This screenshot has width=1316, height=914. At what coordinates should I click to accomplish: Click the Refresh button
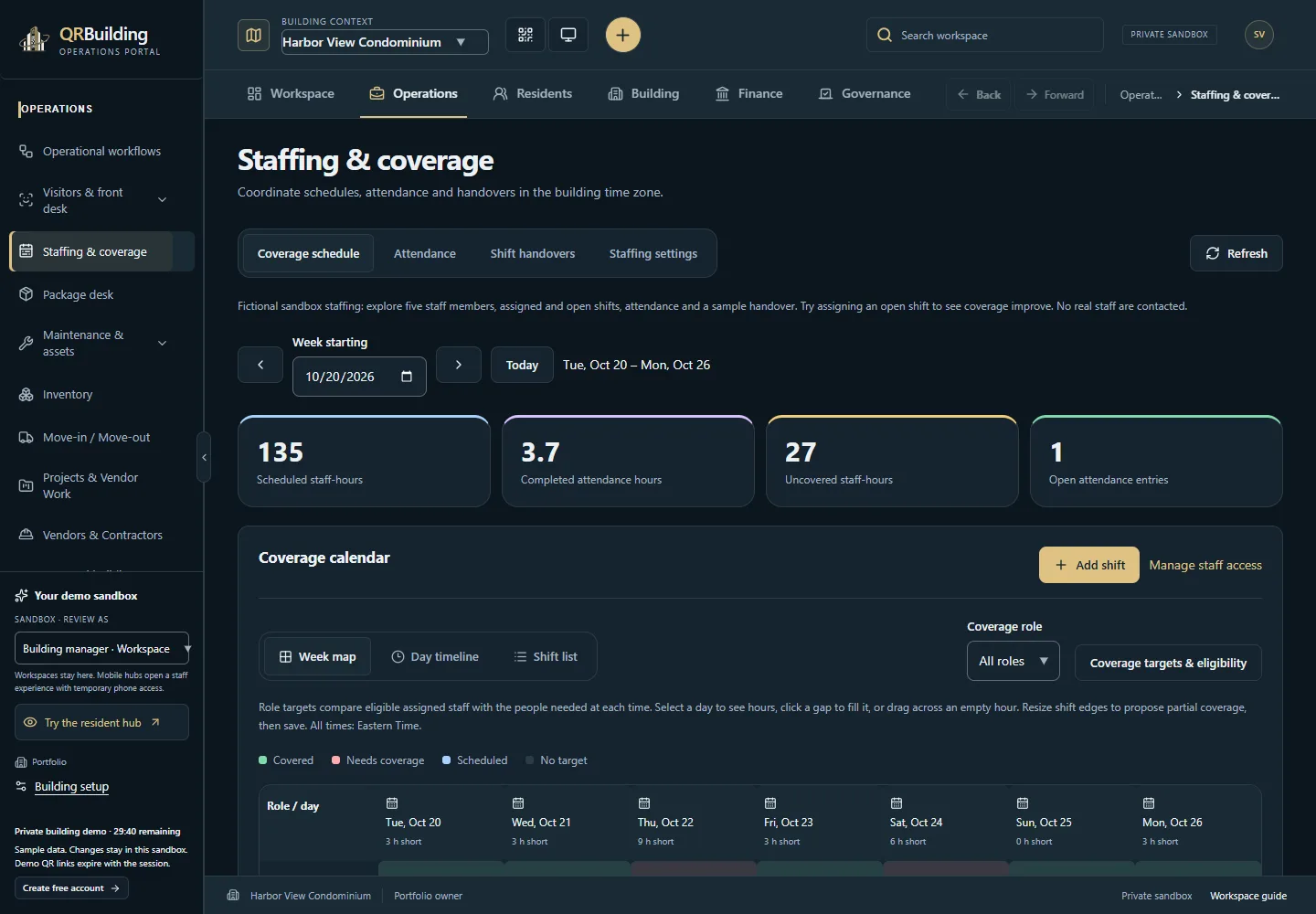(x=1236, y=253)
